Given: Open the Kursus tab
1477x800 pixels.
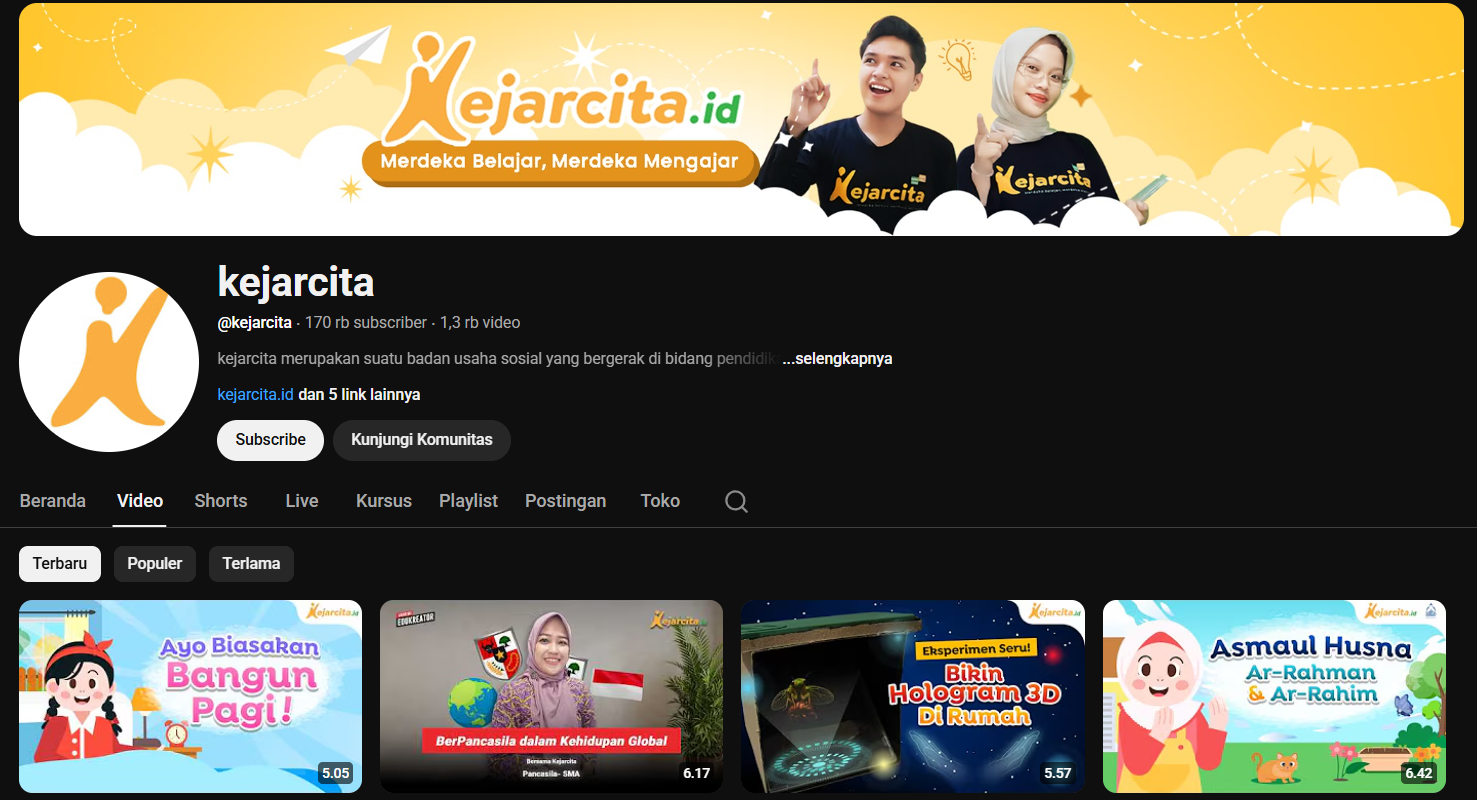Looking at the screenshot, I should tap(383, 501).
